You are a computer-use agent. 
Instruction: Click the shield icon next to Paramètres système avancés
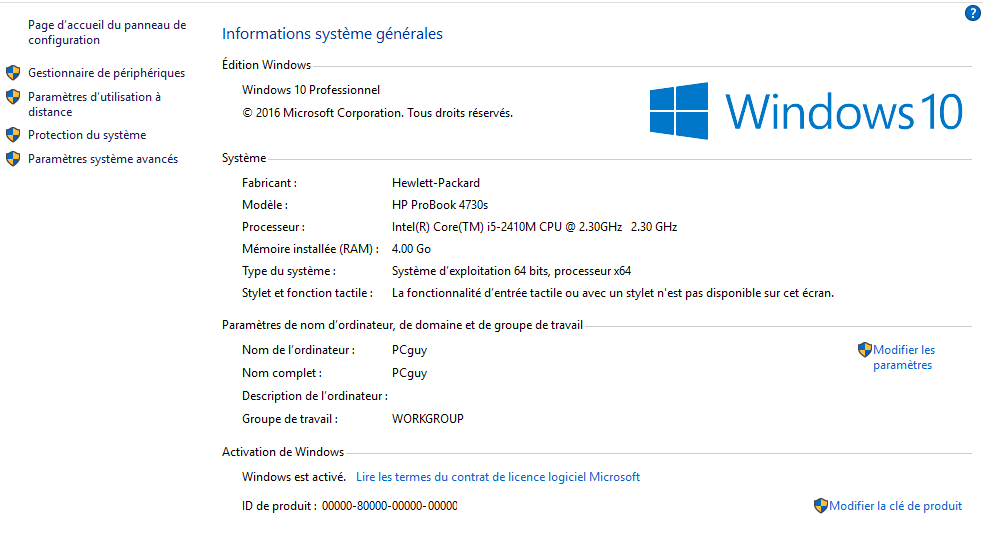13,159
